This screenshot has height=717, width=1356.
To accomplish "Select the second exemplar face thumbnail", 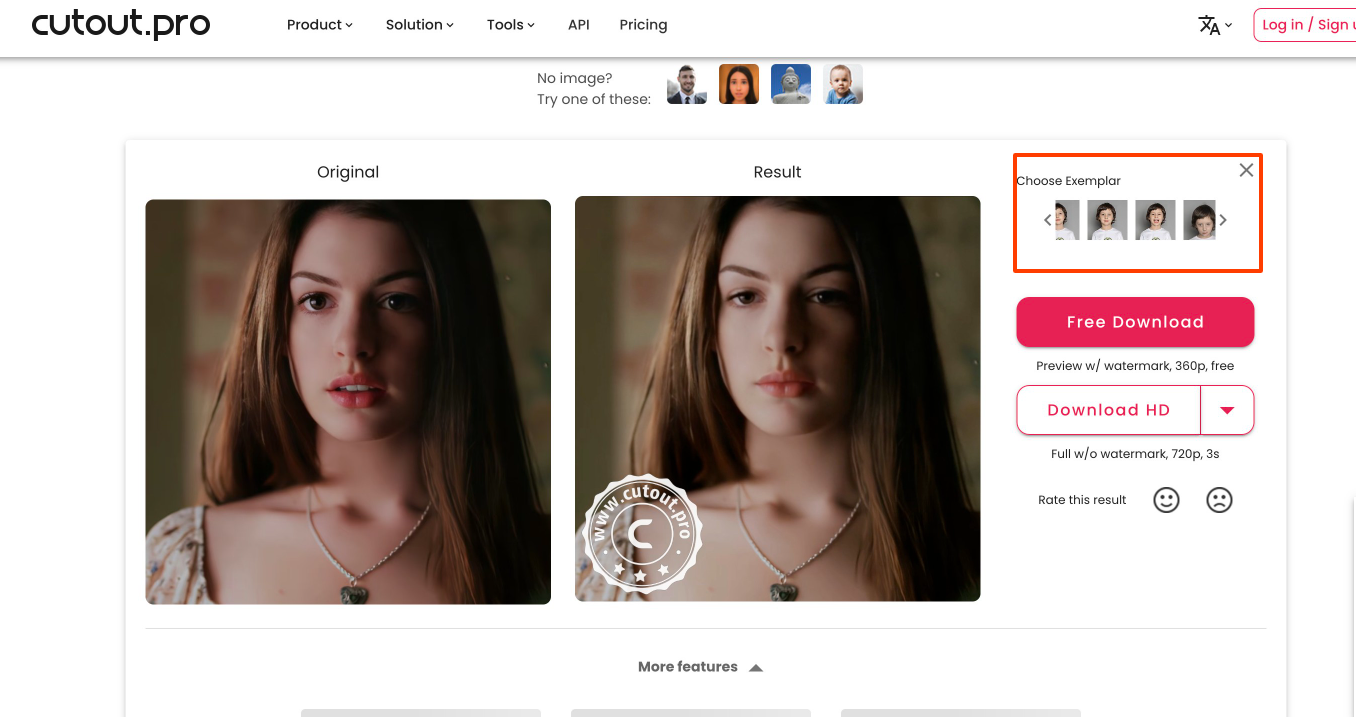I will (x=1108, y=220).
